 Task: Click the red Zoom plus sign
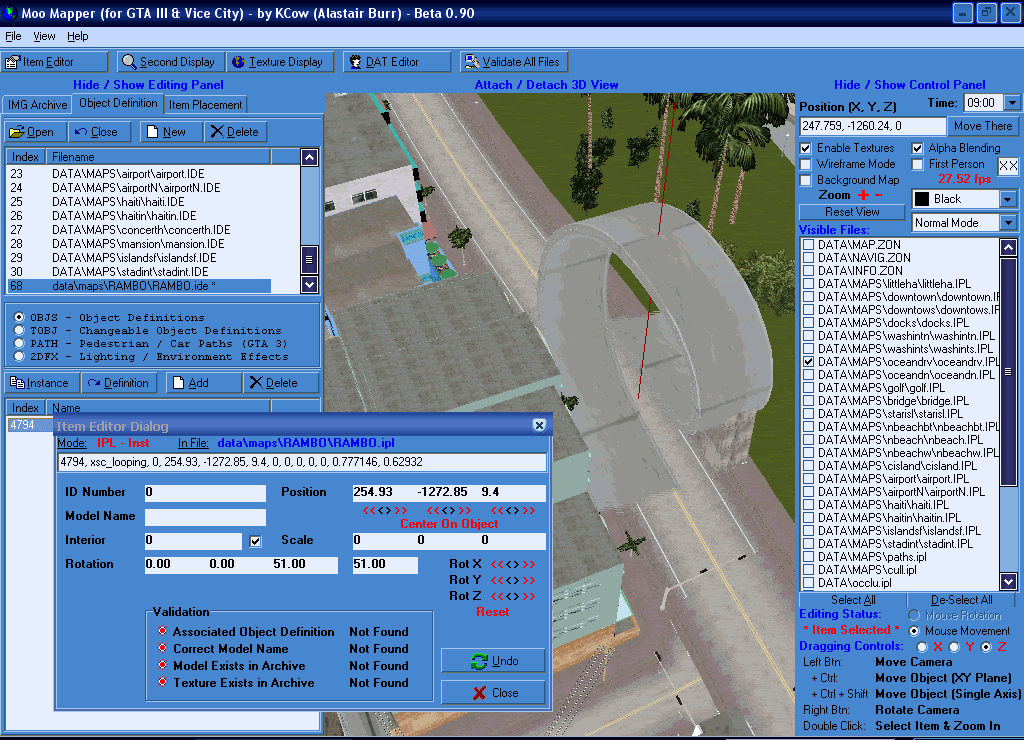863,195
